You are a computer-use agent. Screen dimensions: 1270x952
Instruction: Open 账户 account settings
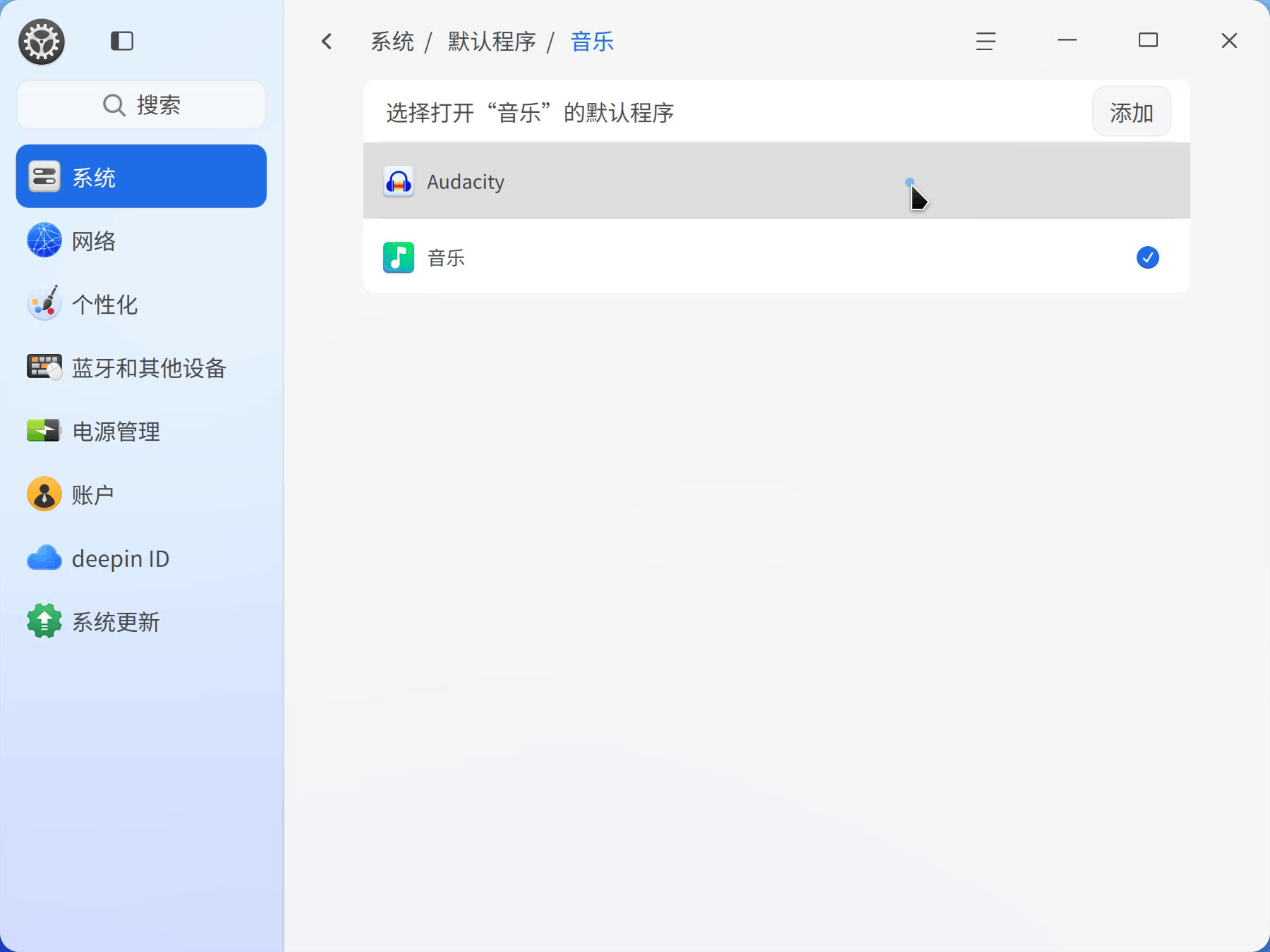tap(141, 494)
